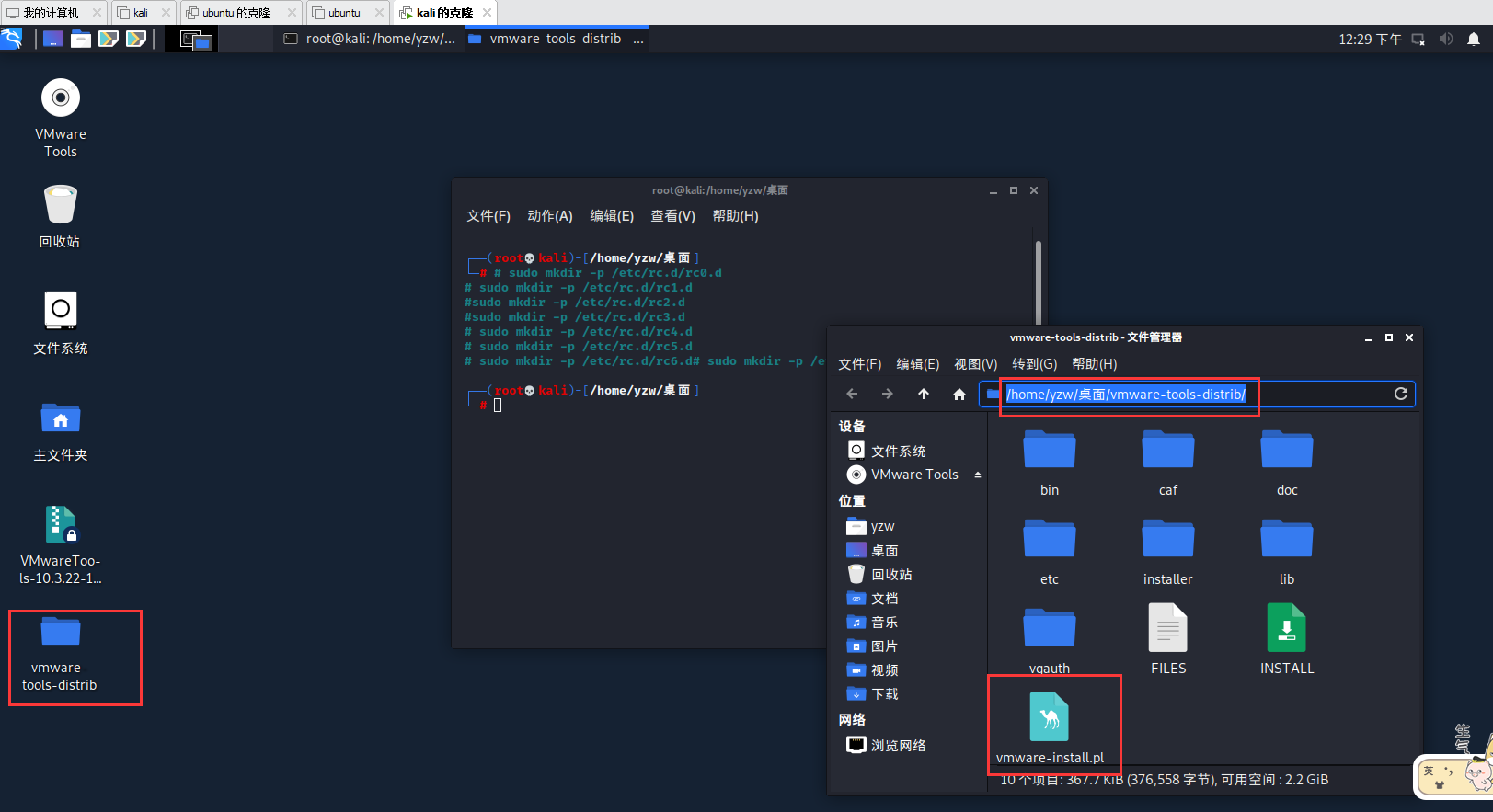The height and width of the screenshot is (812, 1493).
Task: Open the 转到(G) menu in file manager
Action: (x=1034, y=364)
